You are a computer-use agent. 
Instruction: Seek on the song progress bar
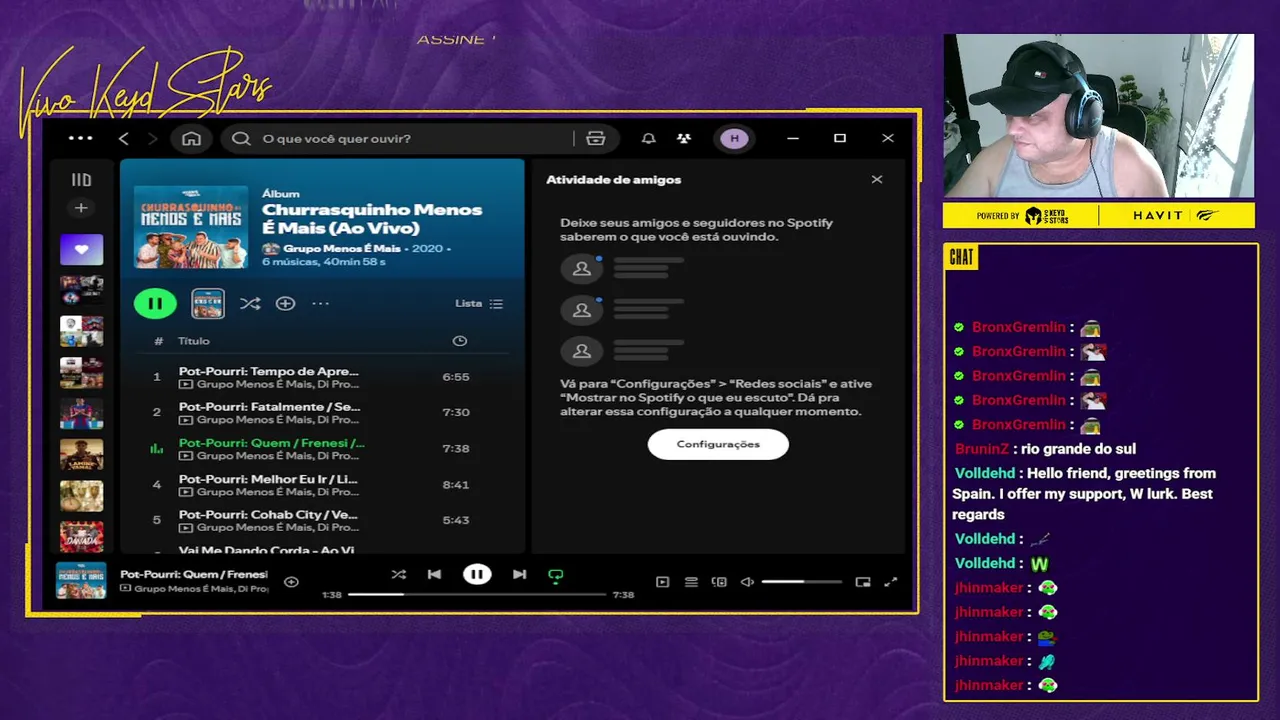(477, 594)
